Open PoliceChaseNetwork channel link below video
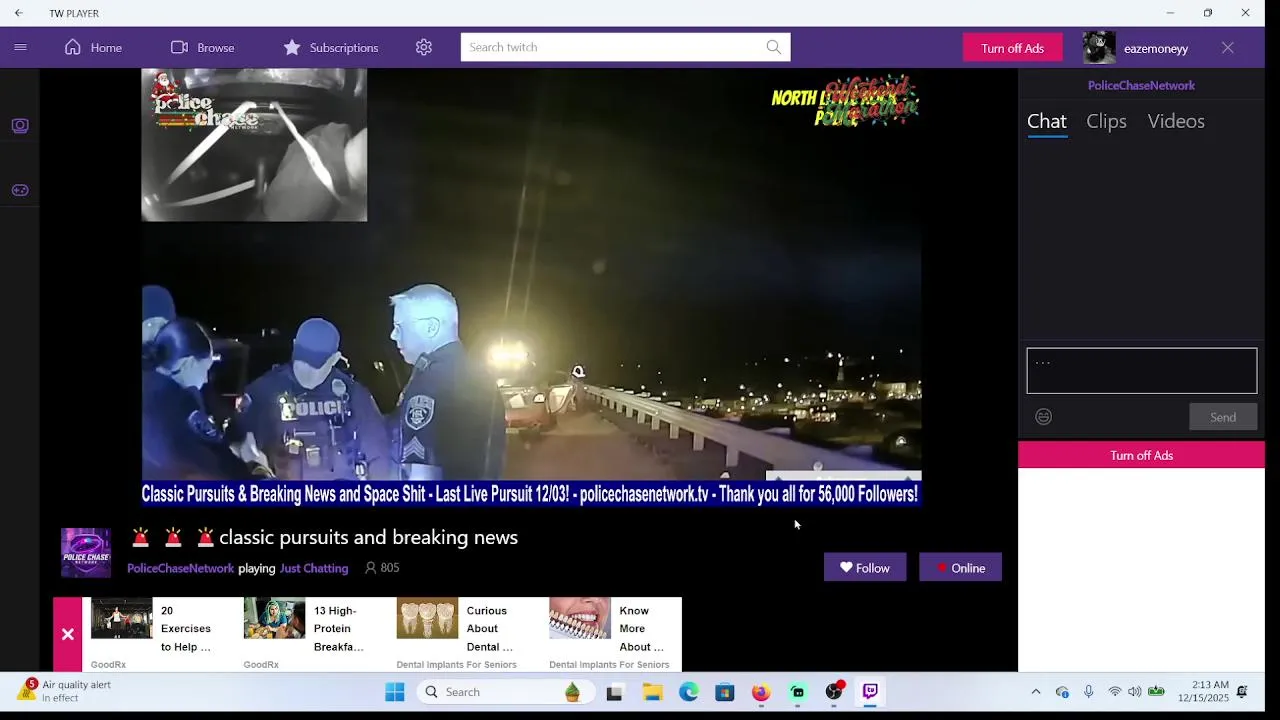Image resolution: width=1280 pixels, height=720 pixels. (180, 568)
